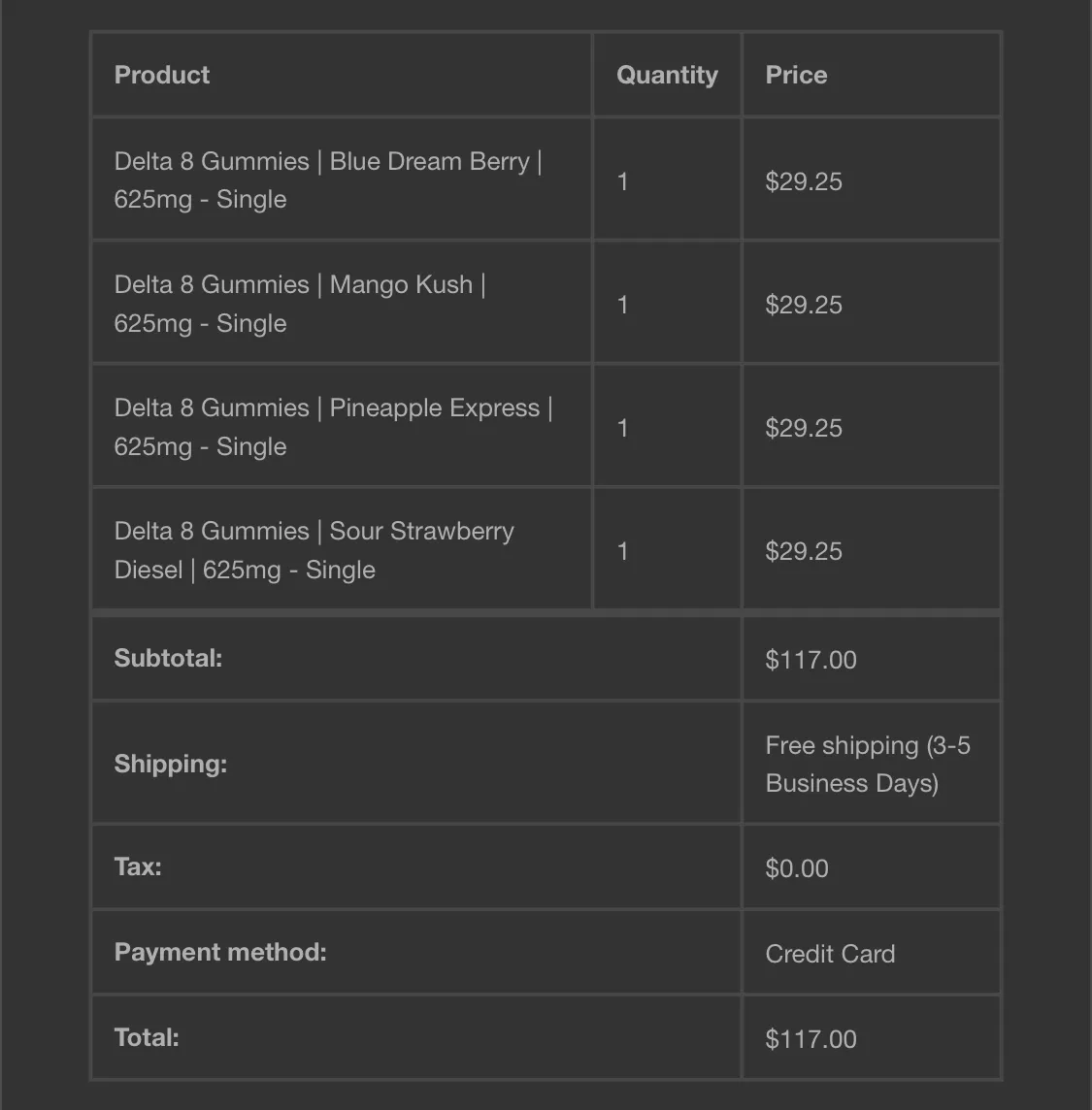The image size is (1092, 1110).
Task: Select the Total label in final row
Action: [147, 1038]
